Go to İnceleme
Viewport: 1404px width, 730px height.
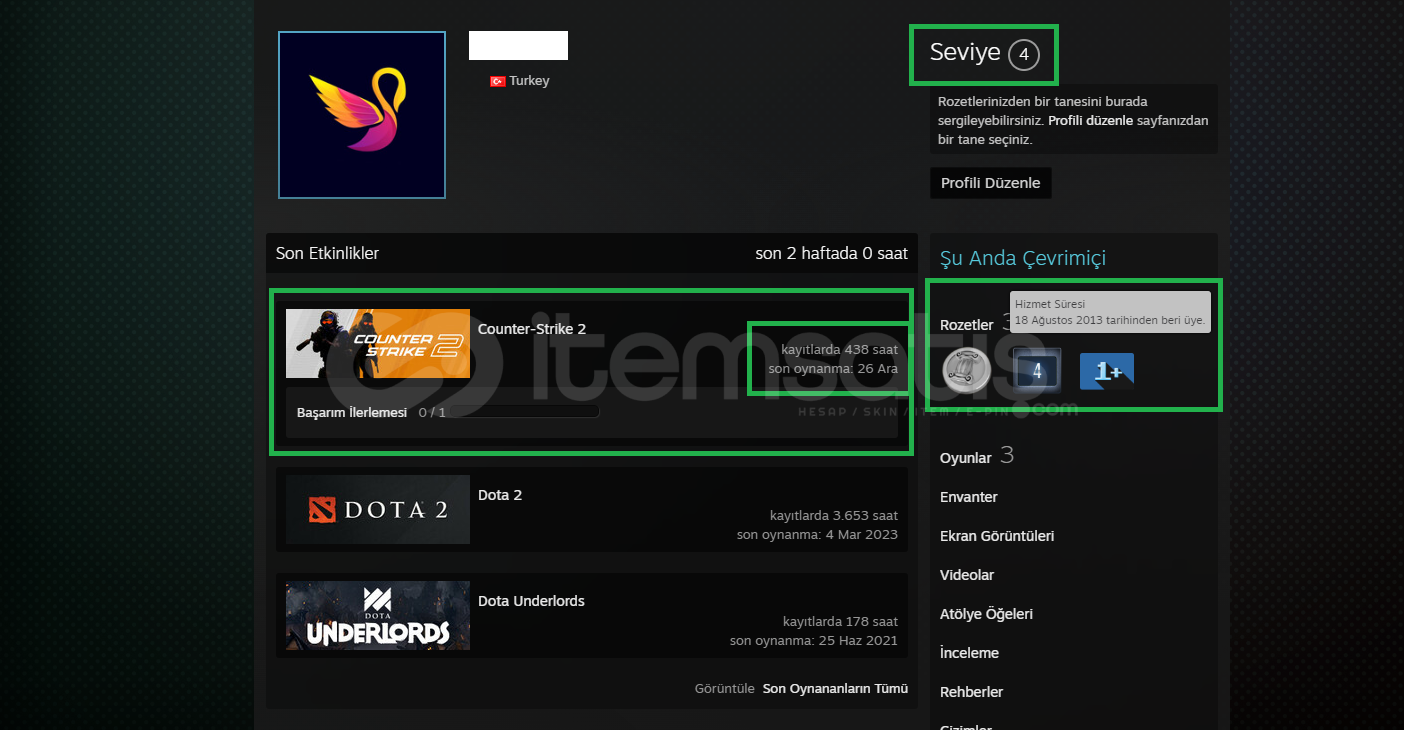click(969, 653)
